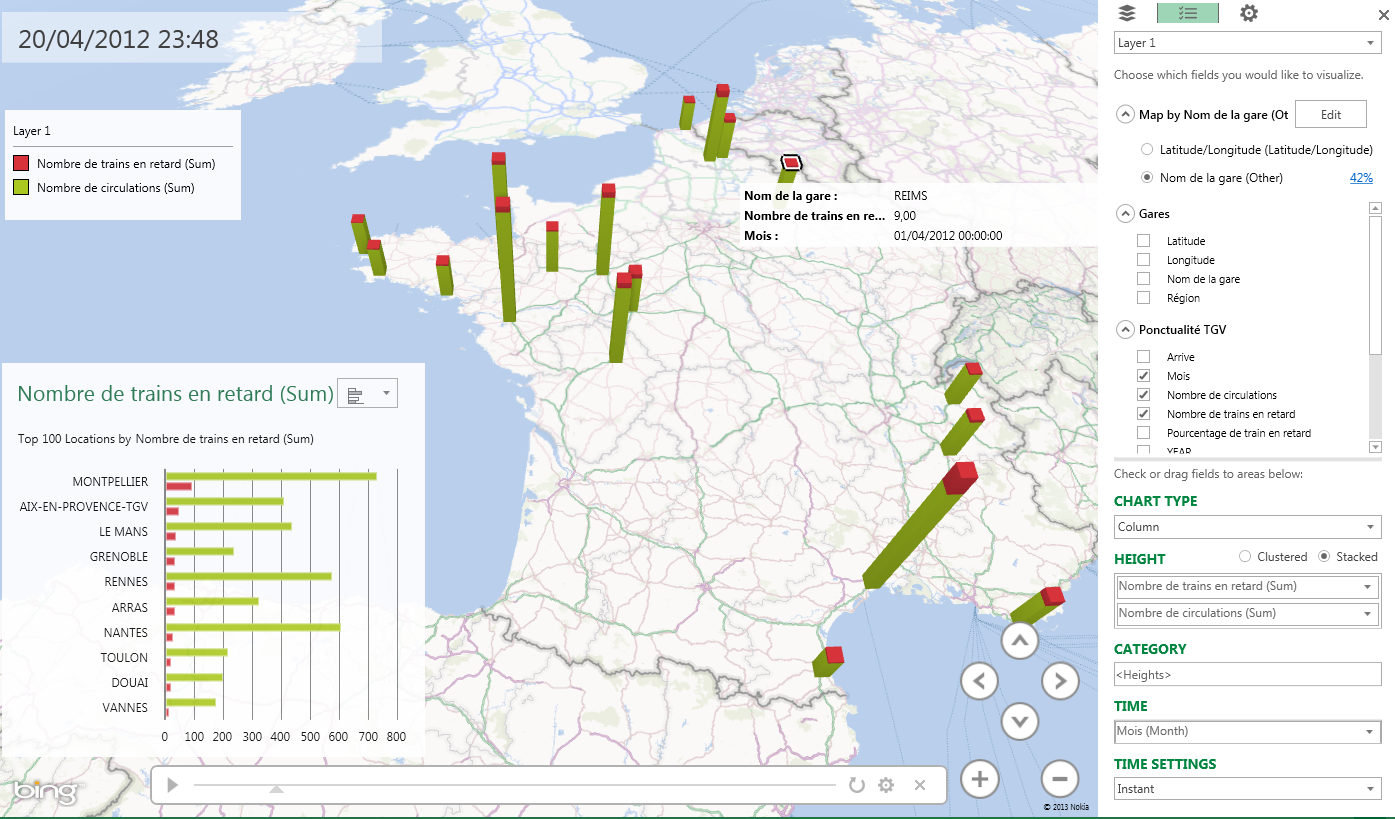1395x819 pixels.
Task: Pan the map up with the arrow control
Action: 1019,640
